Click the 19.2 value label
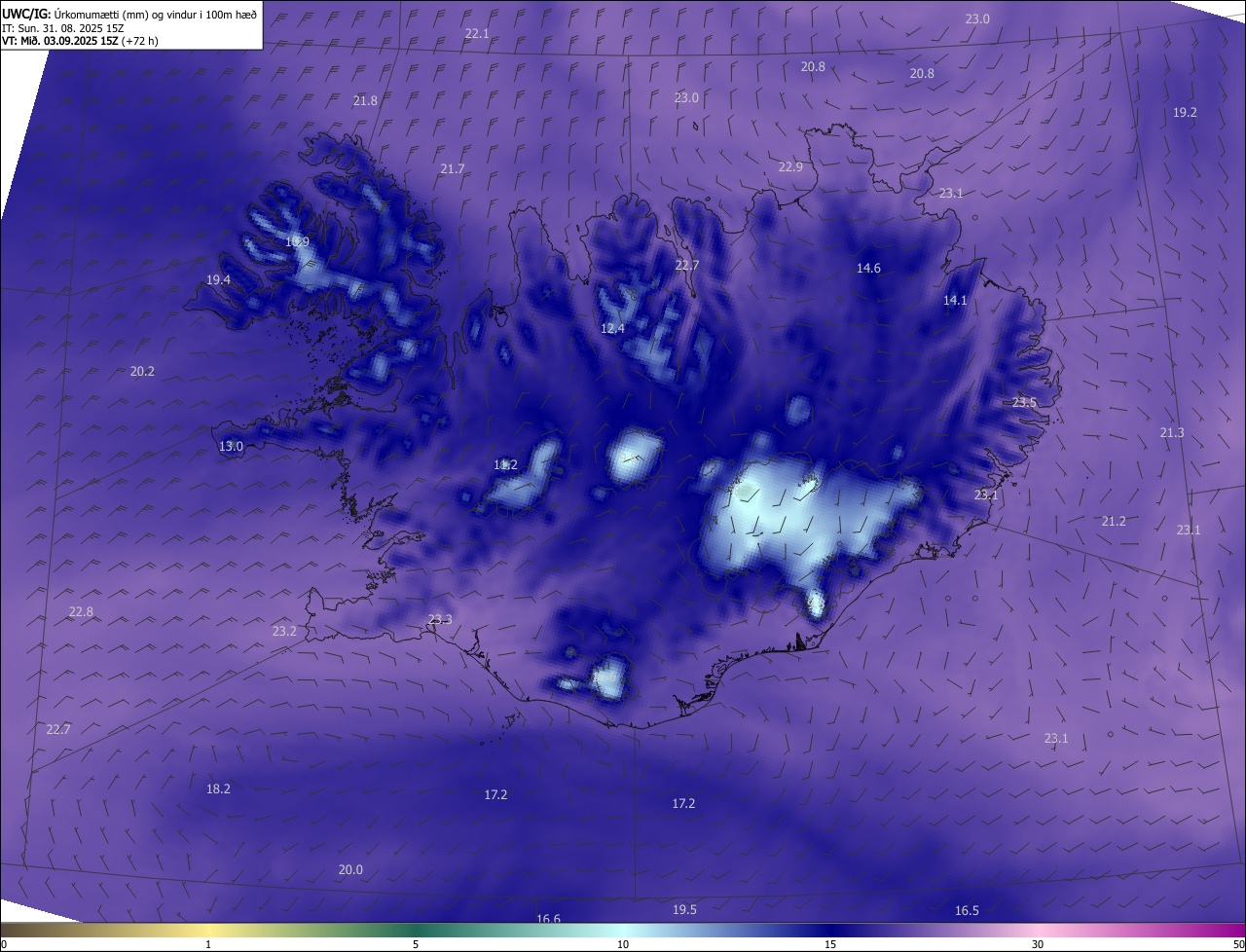This screenshot has height=952, width=1246. point(1185,113)
